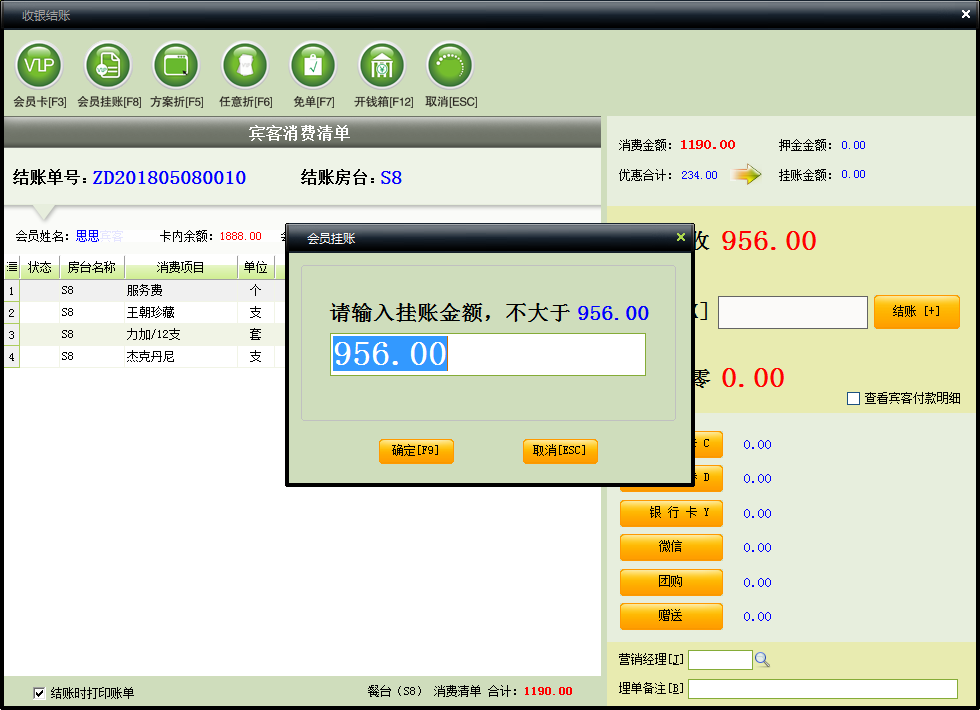This screenshot has height=710, width=980.
Task: Select the 方案折 discount plan icon
Action: 176,66
